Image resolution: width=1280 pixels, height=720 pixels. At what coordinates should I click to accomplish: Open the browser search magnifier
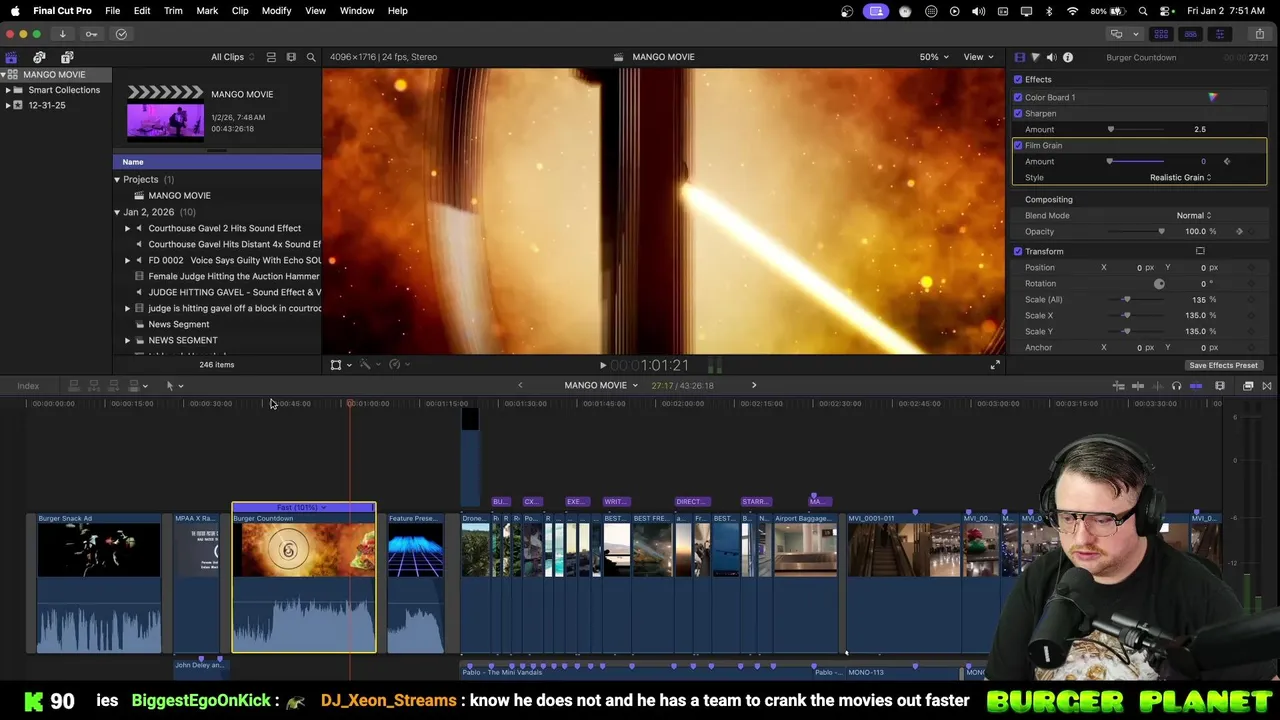pos(311,57)
